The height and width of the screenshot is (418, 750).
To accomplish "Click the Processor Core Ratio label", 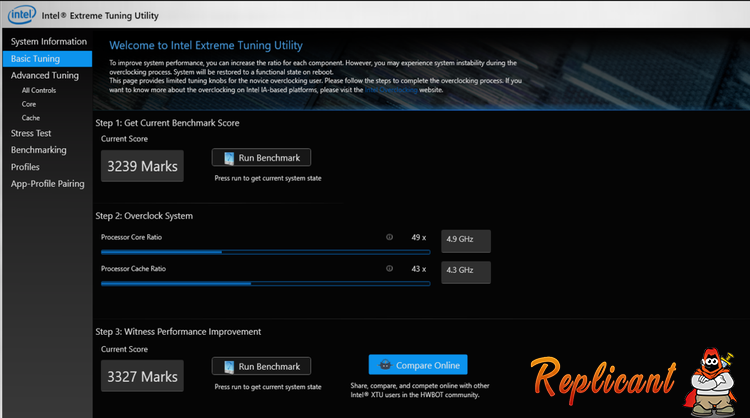I will pyautogui.click(x=132, y=237).
